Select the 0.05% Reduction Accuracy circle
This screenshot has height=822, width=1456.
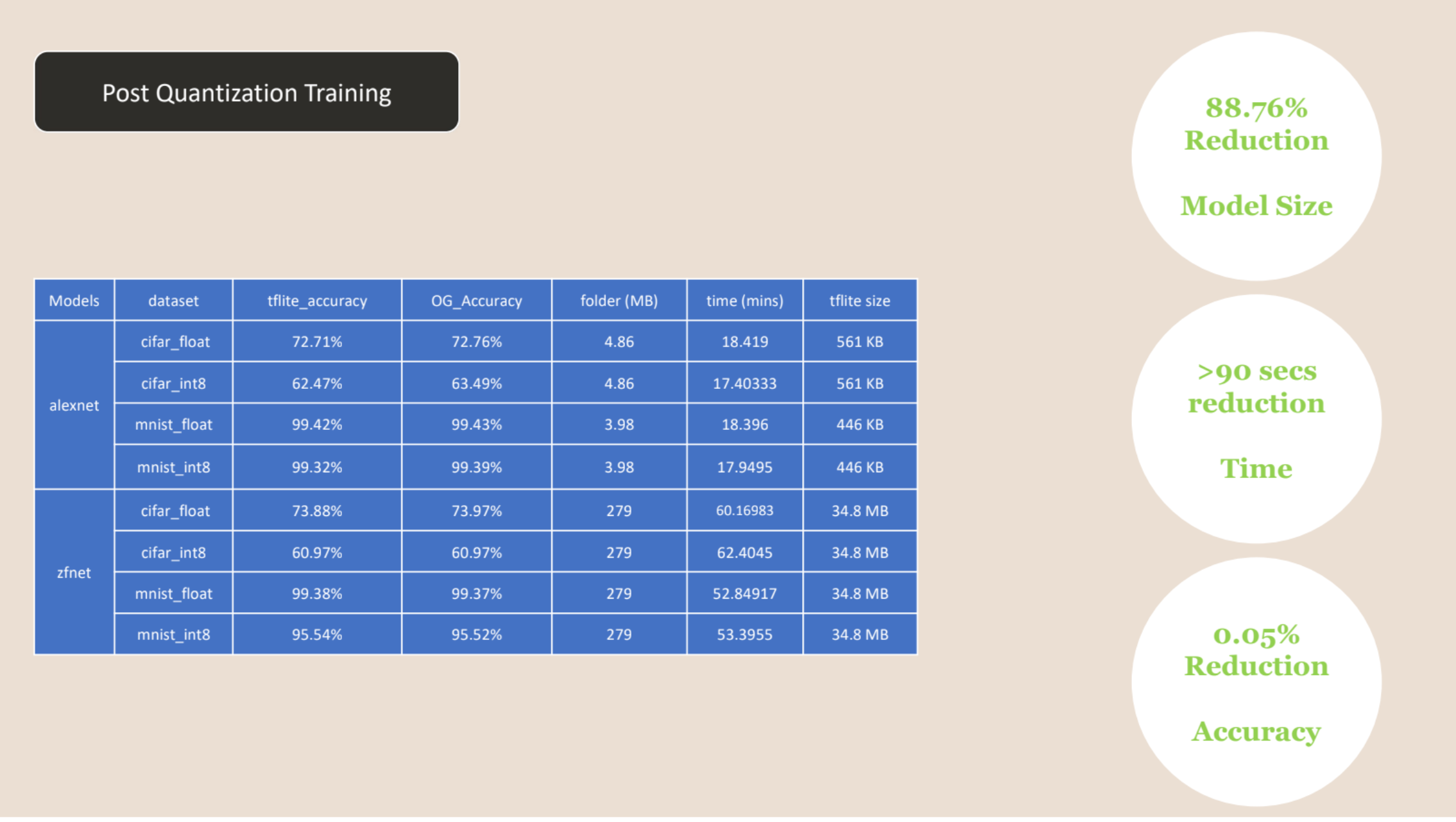coord(1256,681)
